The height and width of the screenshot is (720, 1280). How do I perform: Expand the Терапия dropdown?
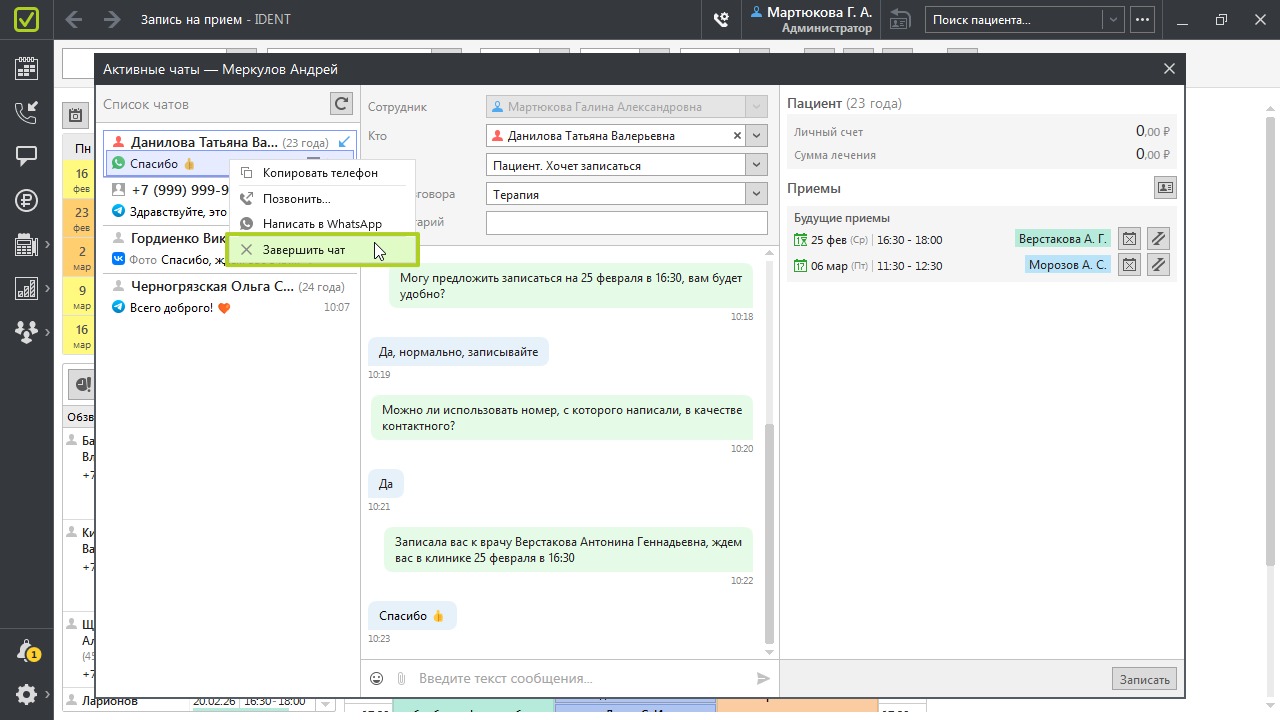click(757, 195)
